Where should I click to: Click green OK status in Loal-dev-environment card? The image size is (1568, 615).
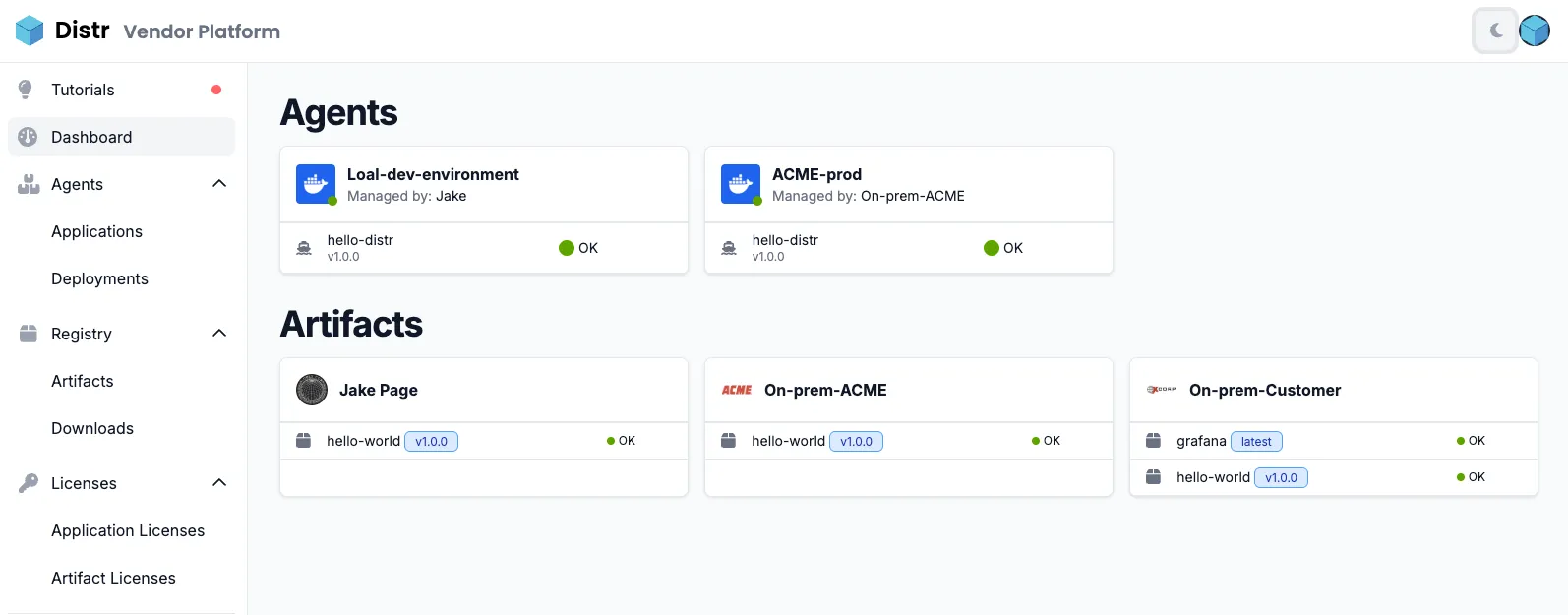[x=578, y=248]
